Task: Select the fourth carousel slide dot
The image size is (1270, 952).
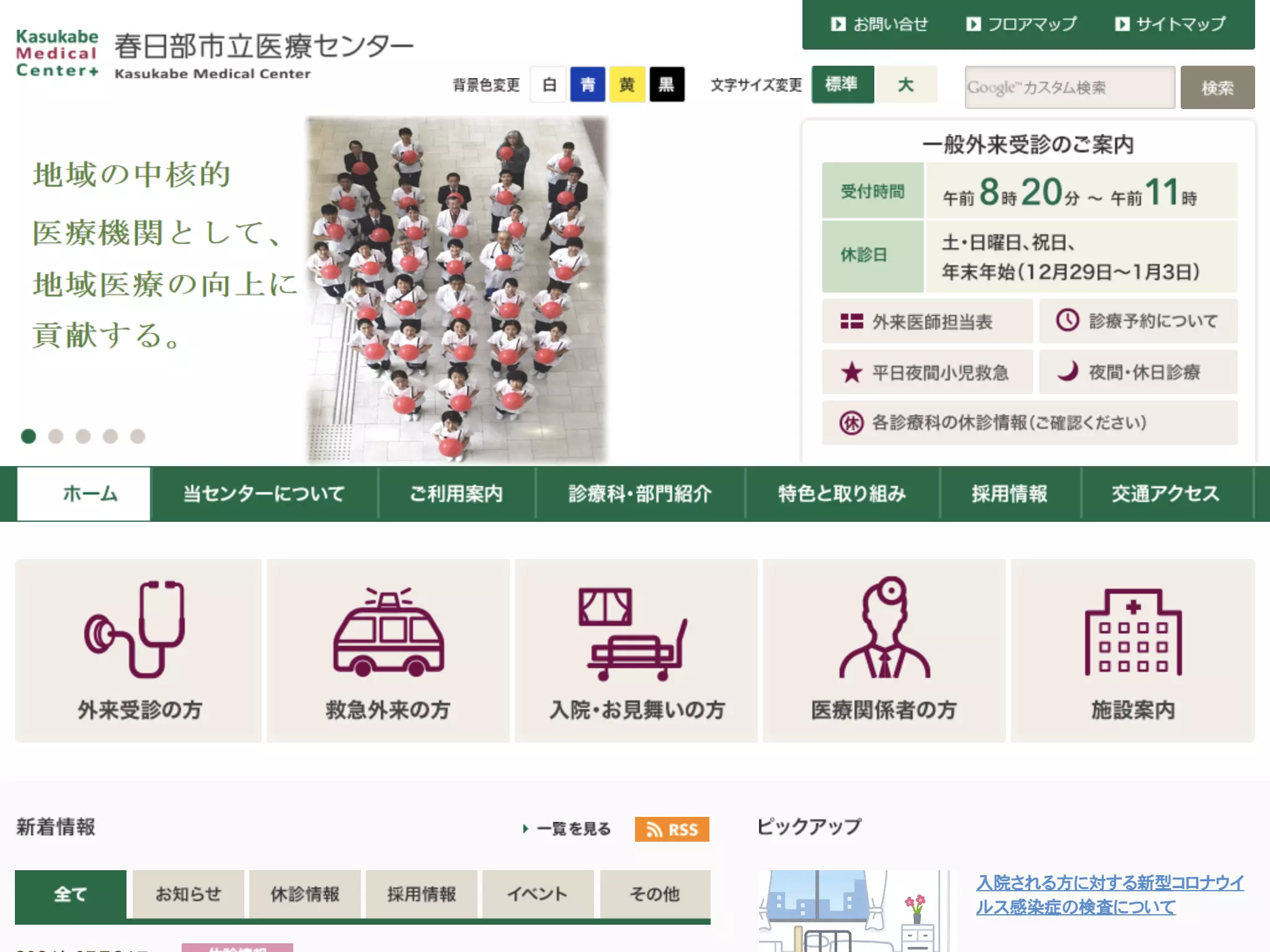Action: (110, 436)
